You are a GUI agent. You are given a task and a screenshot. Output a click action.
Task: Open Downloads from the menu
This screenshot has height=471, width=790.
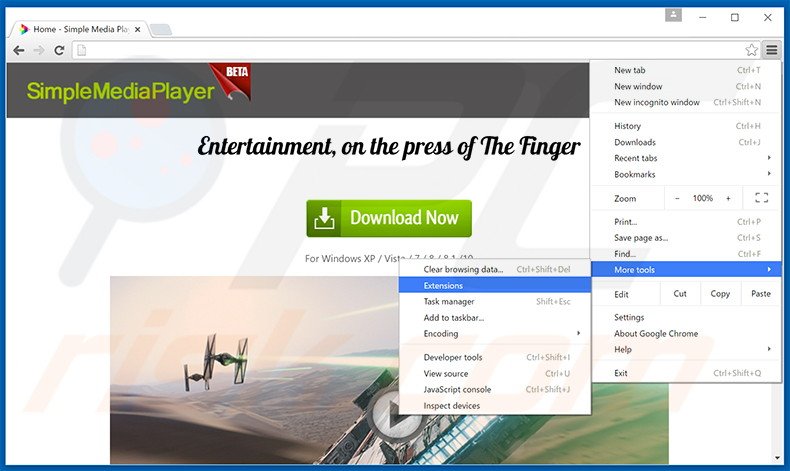coord(685,142)
